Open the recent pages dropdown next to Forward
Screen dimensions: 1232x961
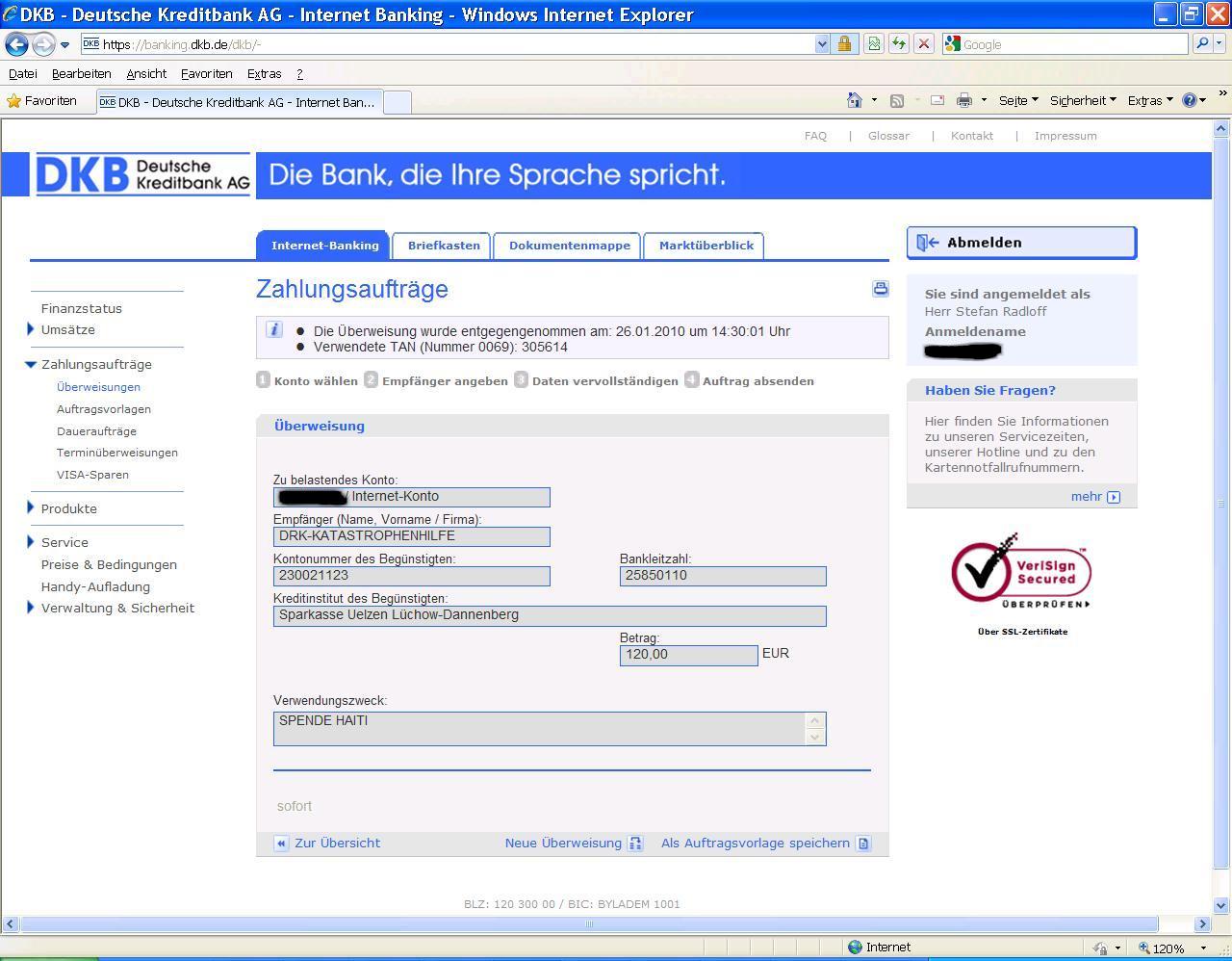[64, 44]
